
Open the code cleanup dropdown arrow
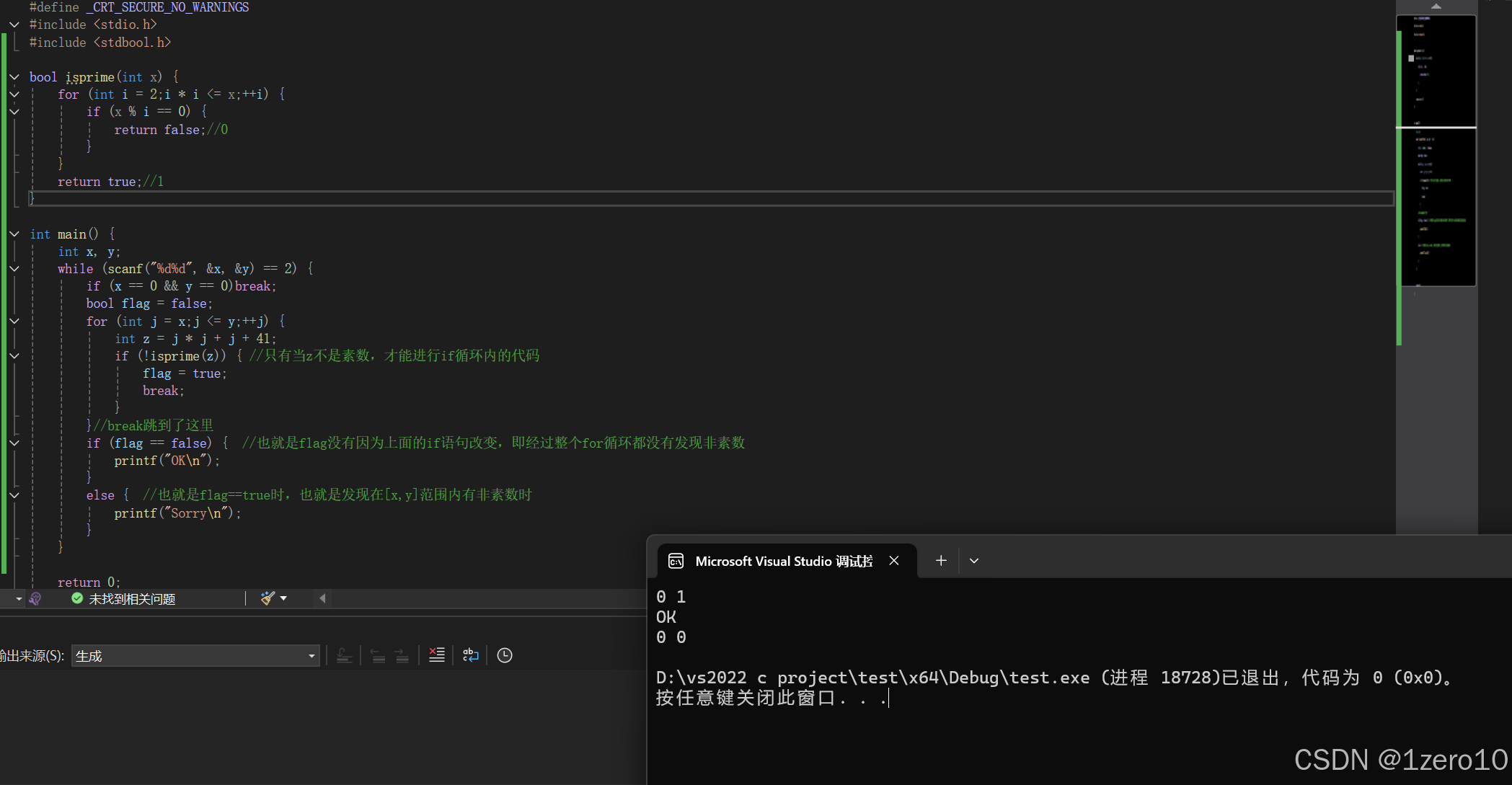click(283, 598)
